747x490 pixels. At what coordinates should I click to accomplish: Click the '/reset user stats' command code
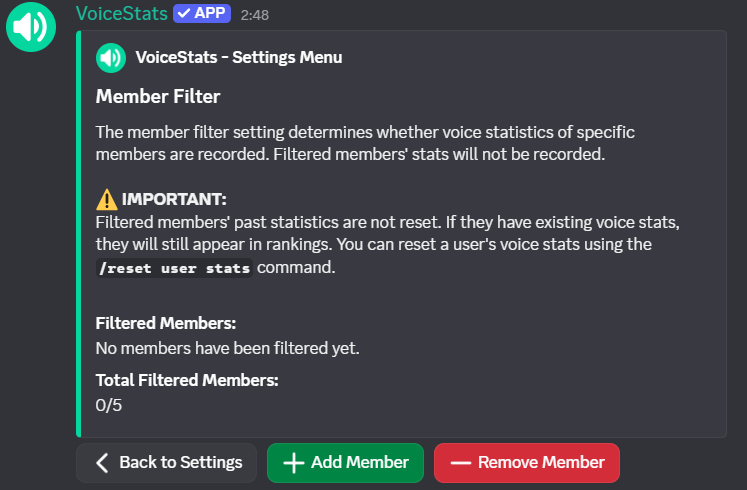coord(174,269)
